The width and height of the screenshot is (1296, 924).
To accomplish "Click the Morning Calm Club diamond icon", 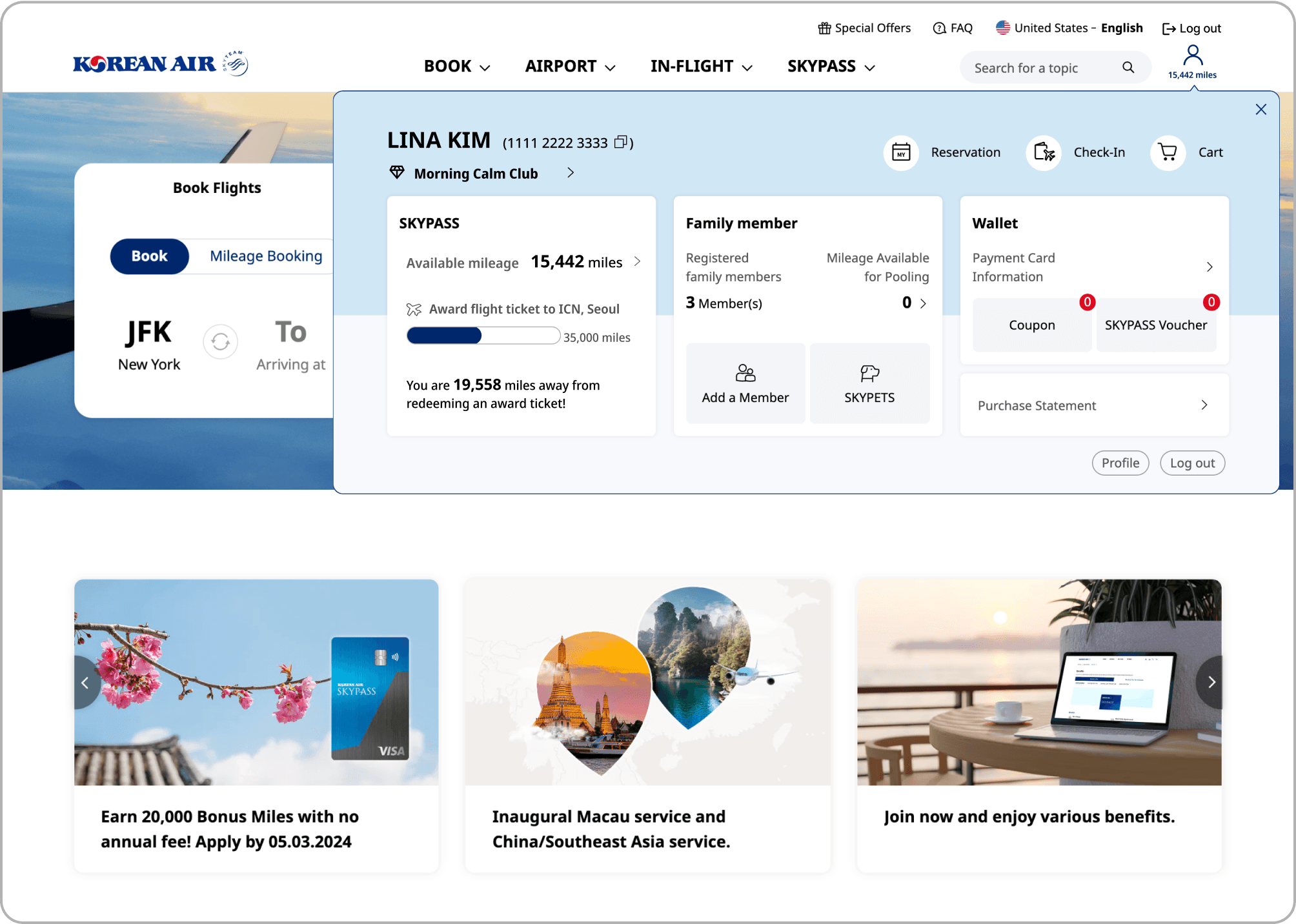I will (x=397, y=172).
